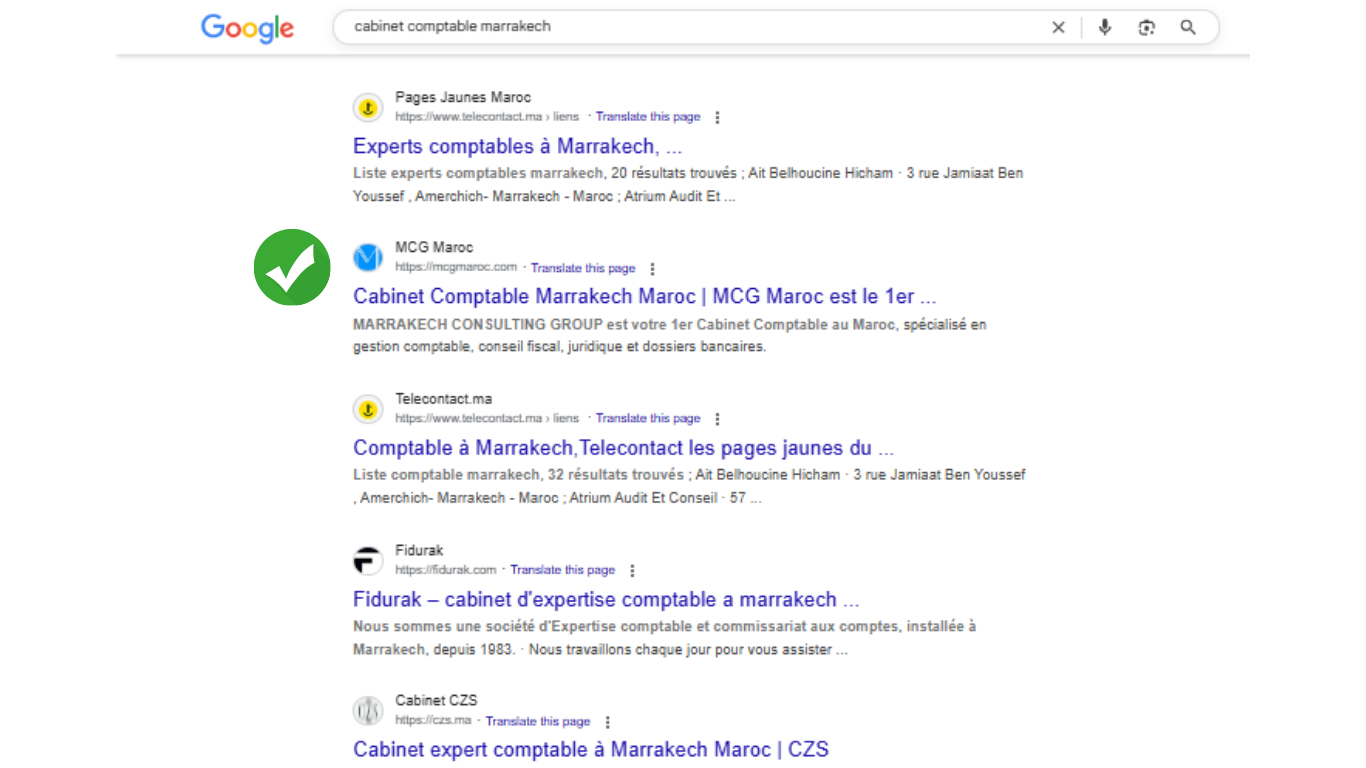The image size is (1366, 768).
Task: Open three-dot menu for Cabinet CZS result
Action: click(607, 721)
